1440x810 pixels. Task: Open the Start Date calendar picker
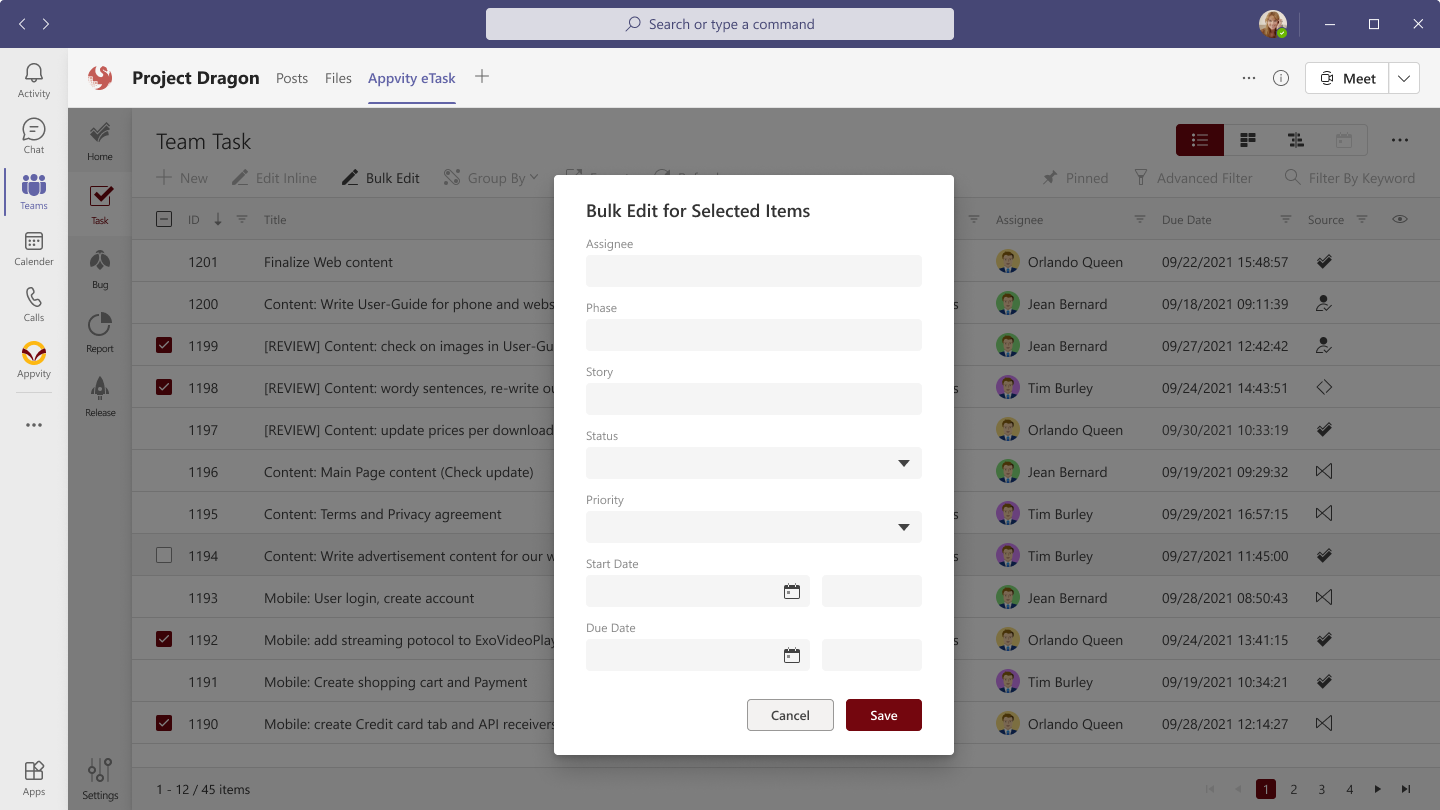(792, 591)
